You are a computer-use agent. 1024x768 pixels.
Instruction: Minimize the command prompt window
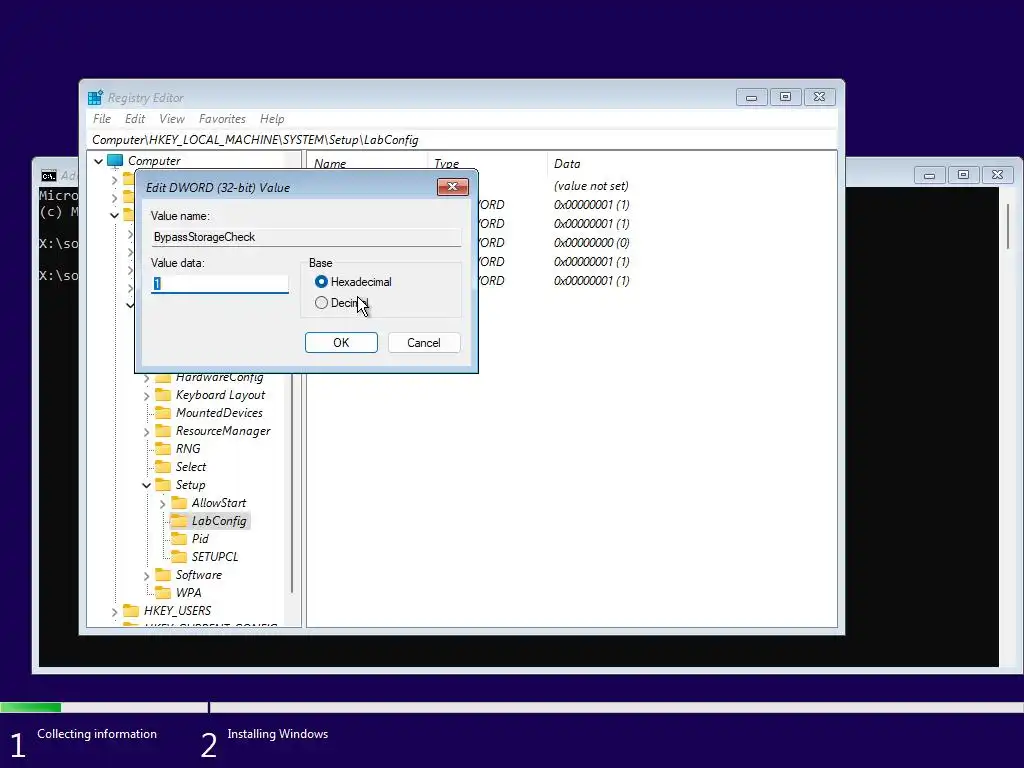(929, 175)
